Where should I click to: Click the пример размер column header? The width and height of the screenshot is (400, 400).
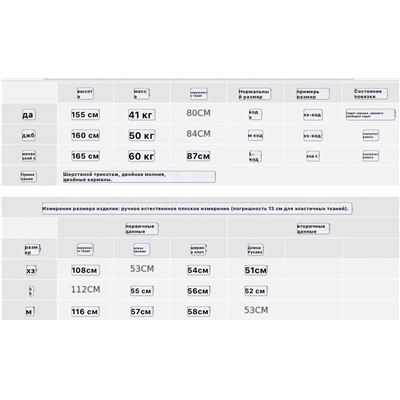pos(313,94)
